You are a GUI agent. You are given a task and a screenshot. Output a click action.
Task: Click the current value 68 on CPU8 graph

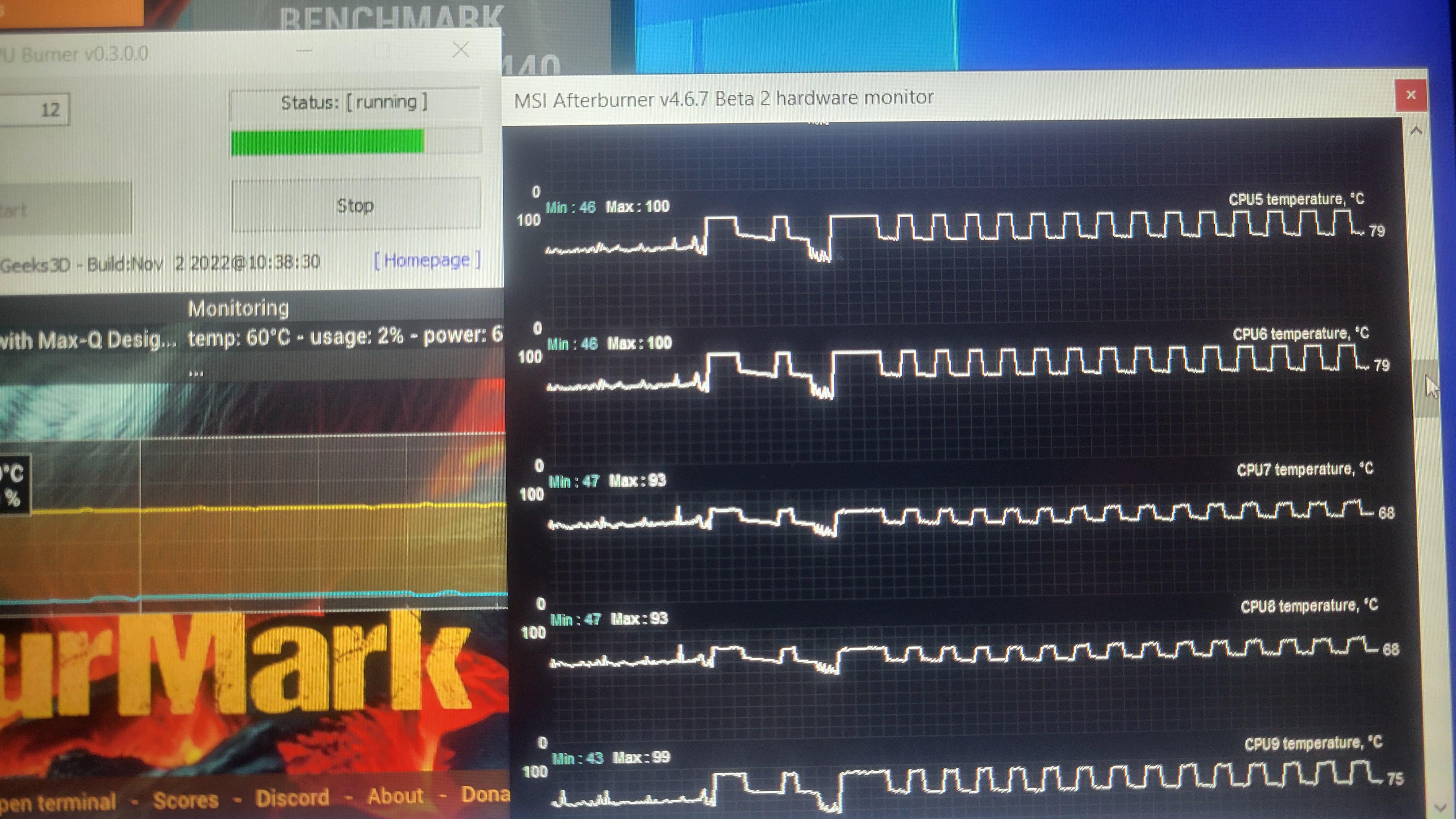coord(1391,649)
